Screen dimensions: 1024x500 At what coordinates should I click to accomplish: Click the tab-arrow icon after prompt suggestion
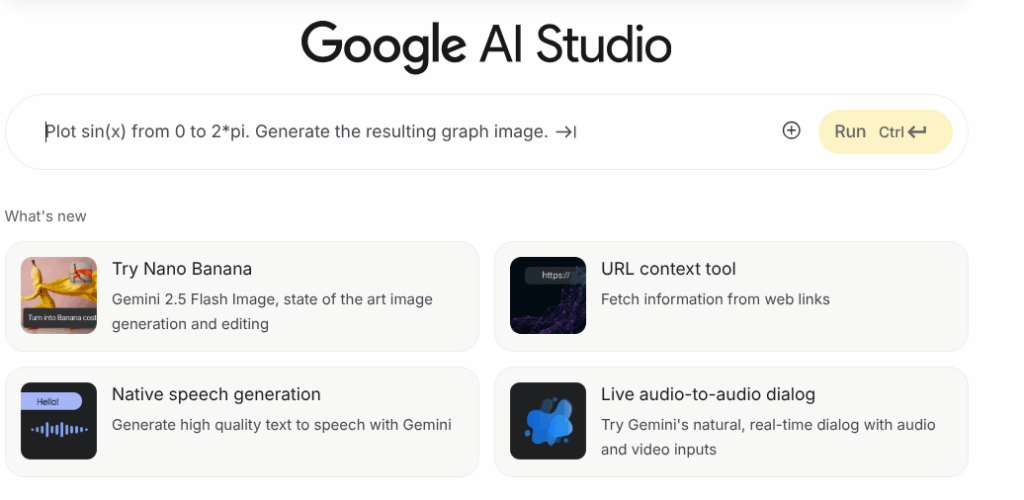566,132
